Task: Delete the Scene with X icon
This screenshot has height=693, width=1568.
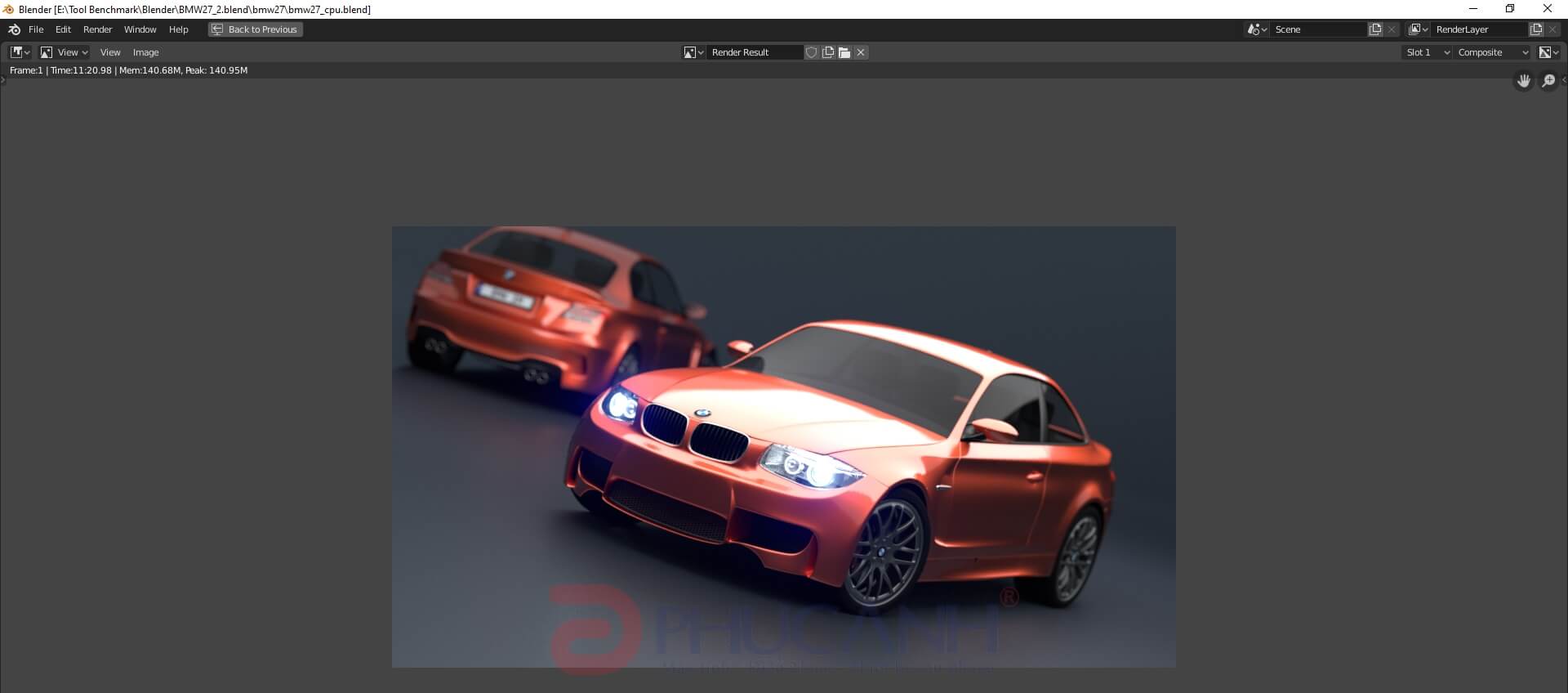Action: pyautogui.click(x=1392, y=29)
